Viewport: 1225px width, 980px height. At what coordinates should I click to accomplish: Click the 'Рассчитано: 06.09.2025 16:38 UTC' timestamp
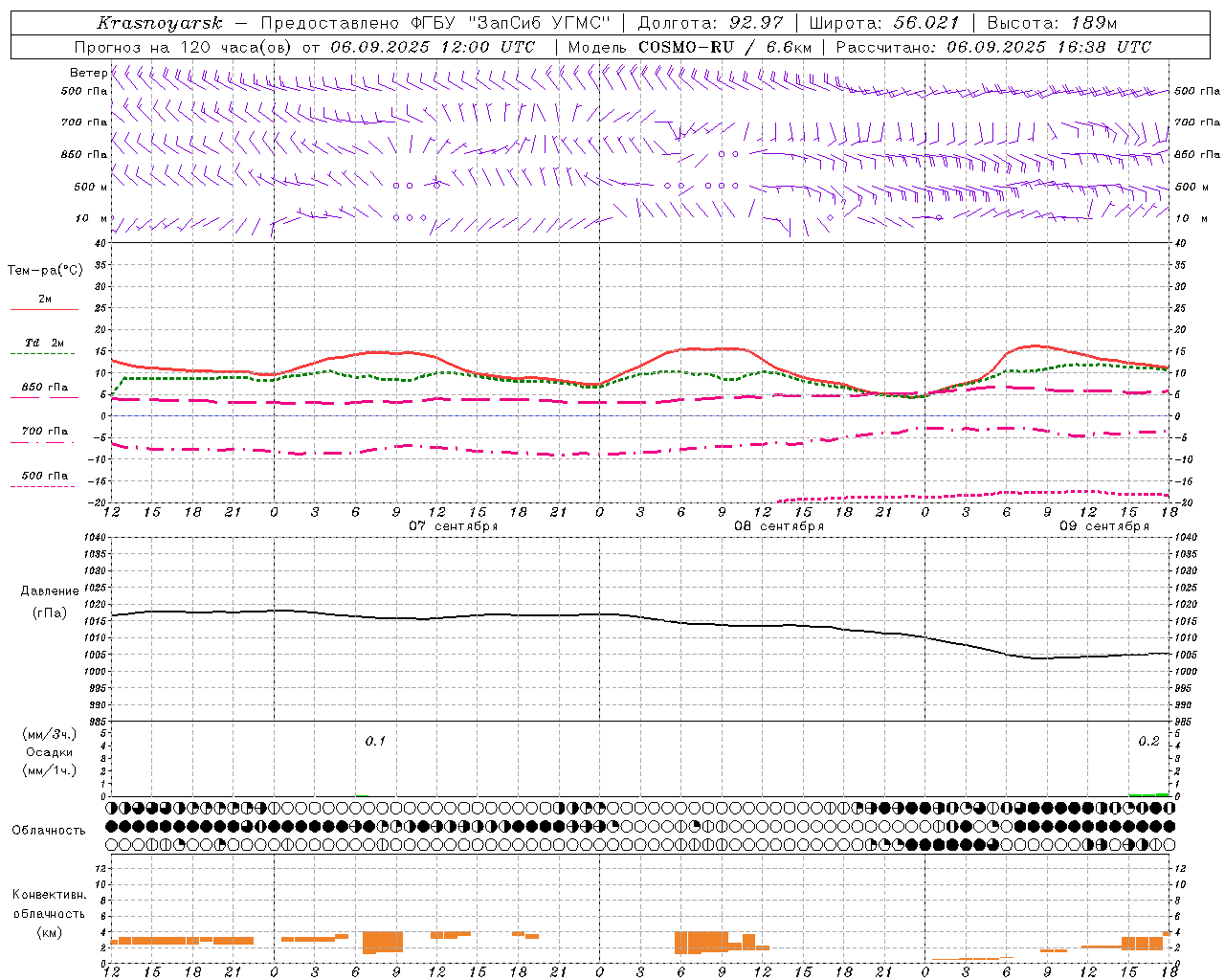993,47
